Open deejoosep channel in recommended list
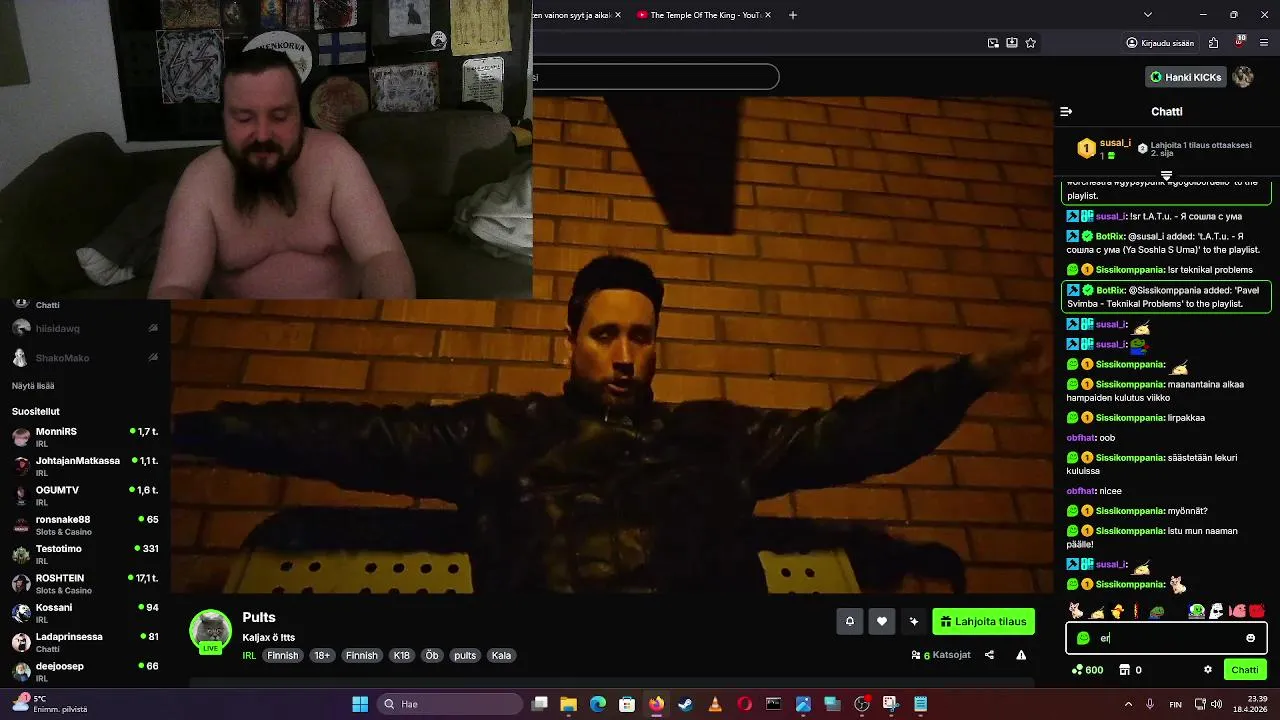 pos(85,671)
